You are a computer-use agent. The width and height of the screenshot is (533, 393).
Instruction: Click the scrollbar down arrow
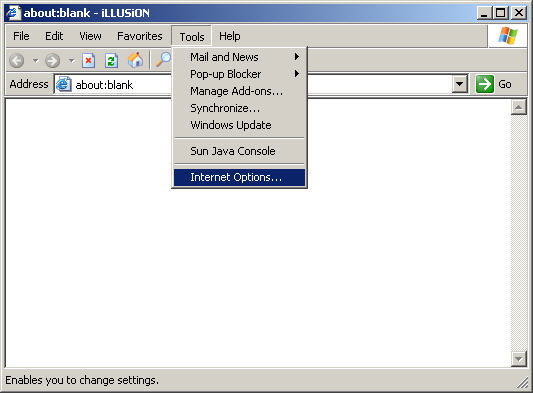(x=518, y=359)
